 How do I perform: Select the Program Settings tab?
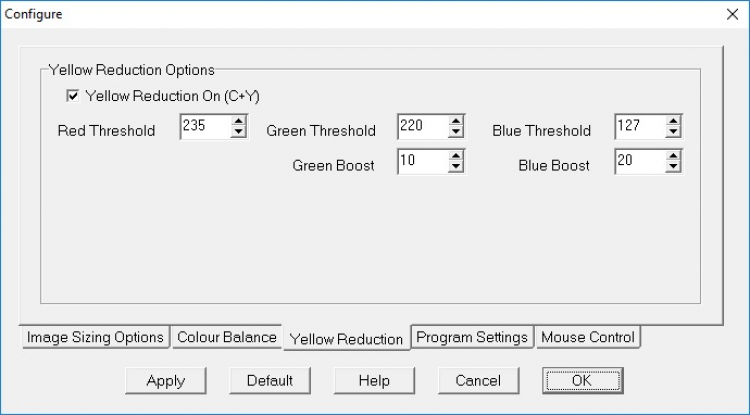coord(472,337)
